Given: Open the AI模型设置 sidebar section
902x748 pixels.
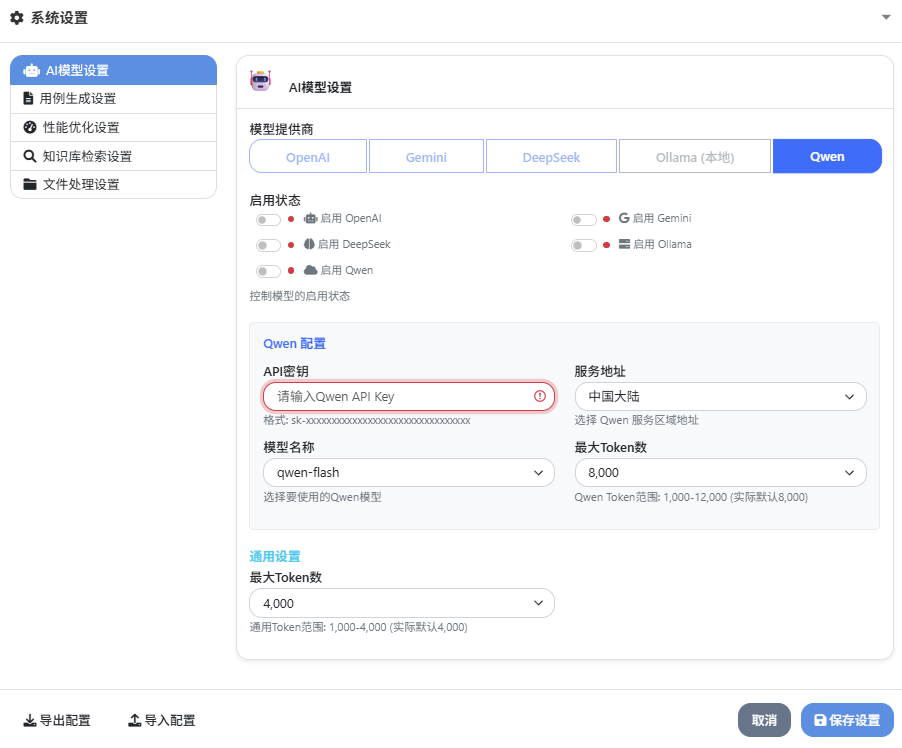Looking at the screenshot, I should 113,70.
